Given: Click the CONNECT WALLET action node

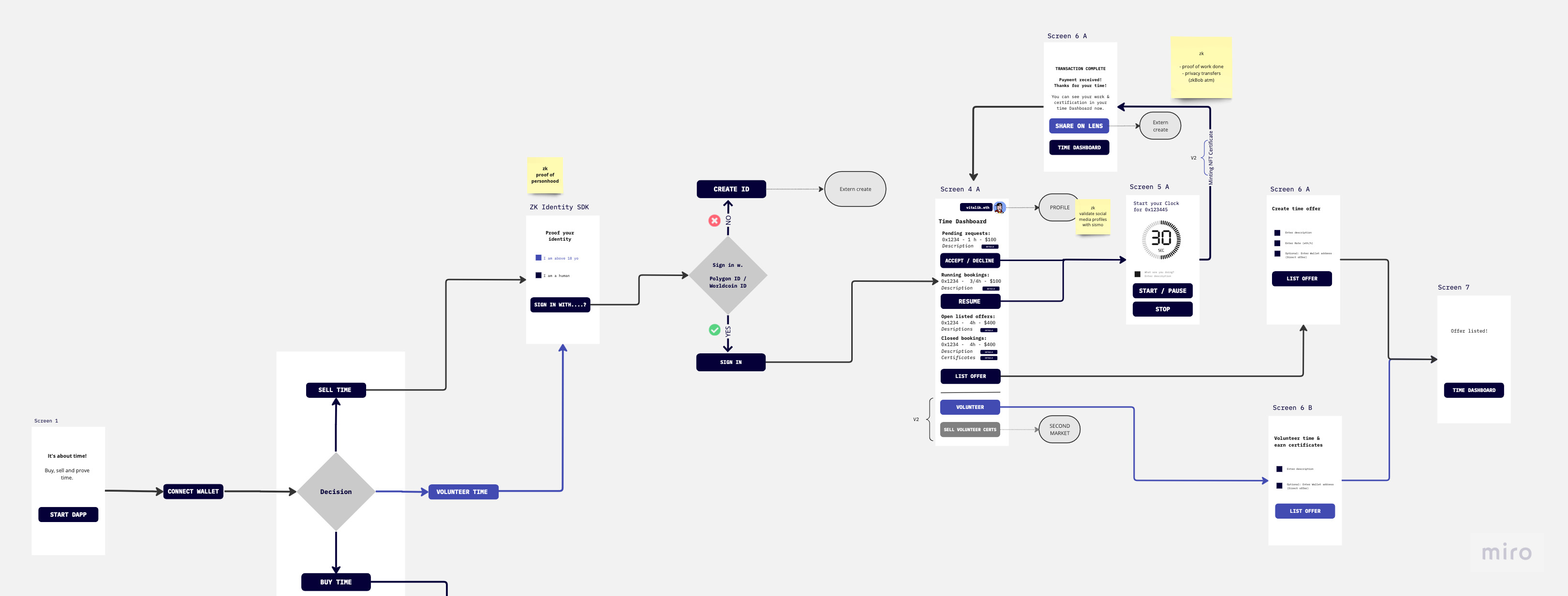Looking at the screenshot, I should [192, 491].
